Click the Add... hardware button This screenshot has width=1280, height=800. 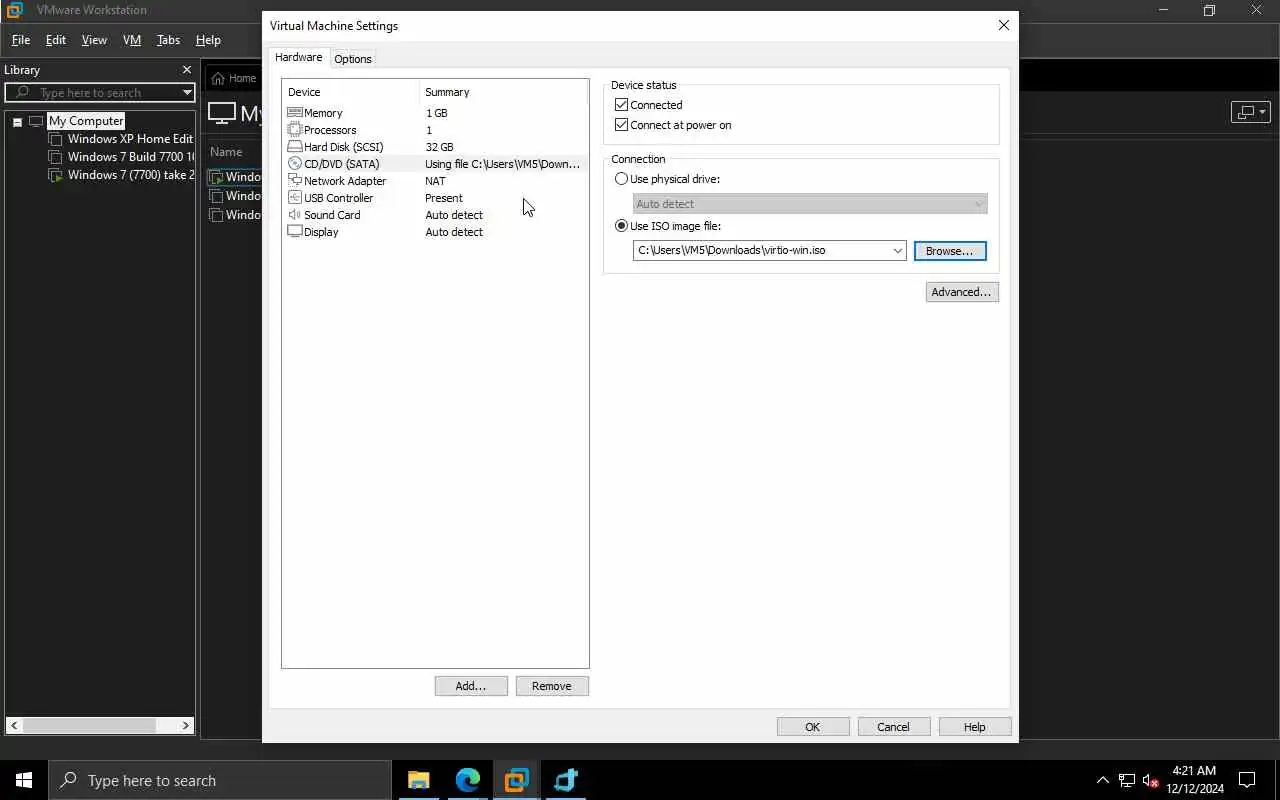[471, 686]
